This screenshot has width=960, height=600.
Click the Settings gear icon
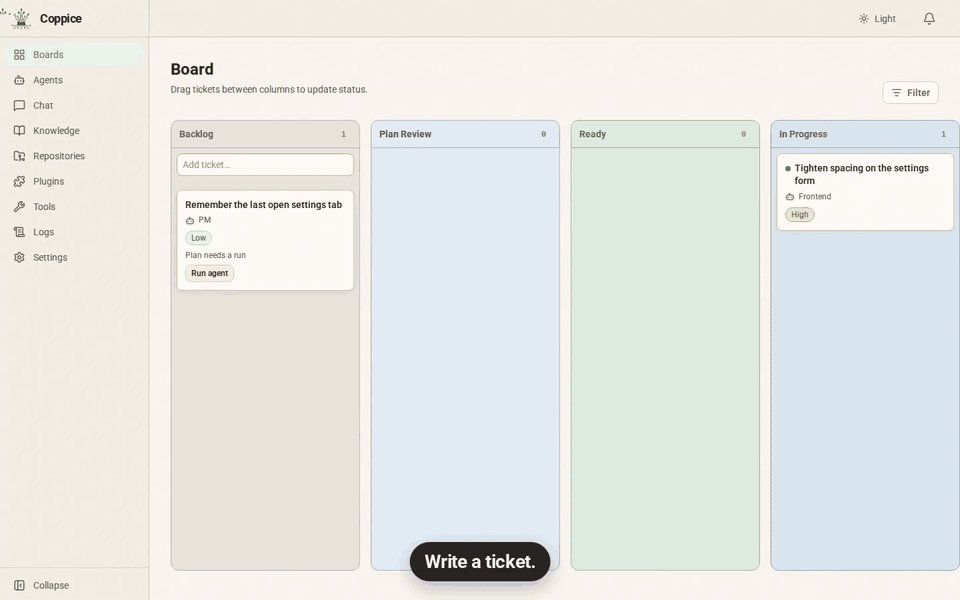[20, 257]
